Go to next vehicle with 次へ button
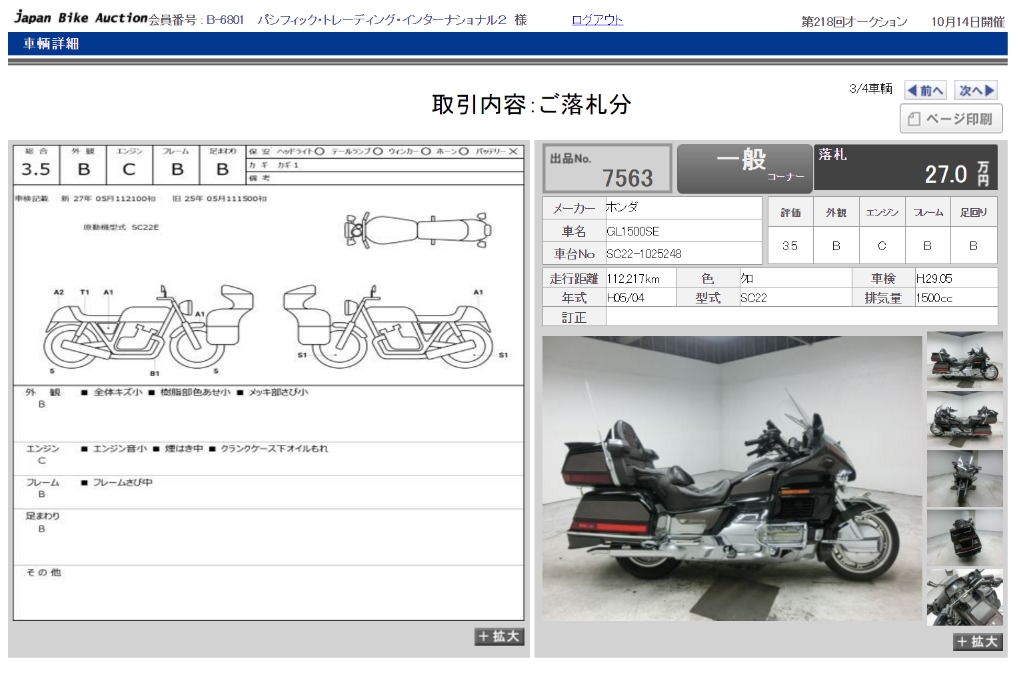This screenshot has height=673, width=1018. (976, 90)
